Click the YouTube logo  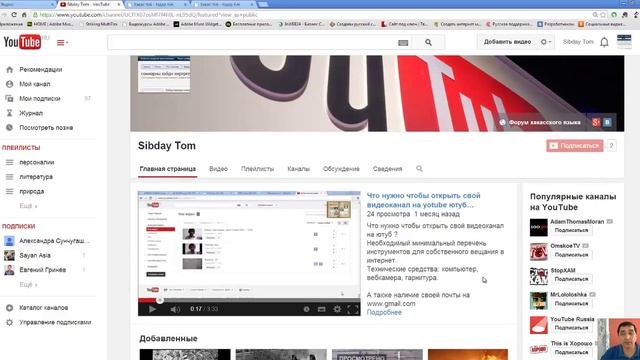click(22, 42)
